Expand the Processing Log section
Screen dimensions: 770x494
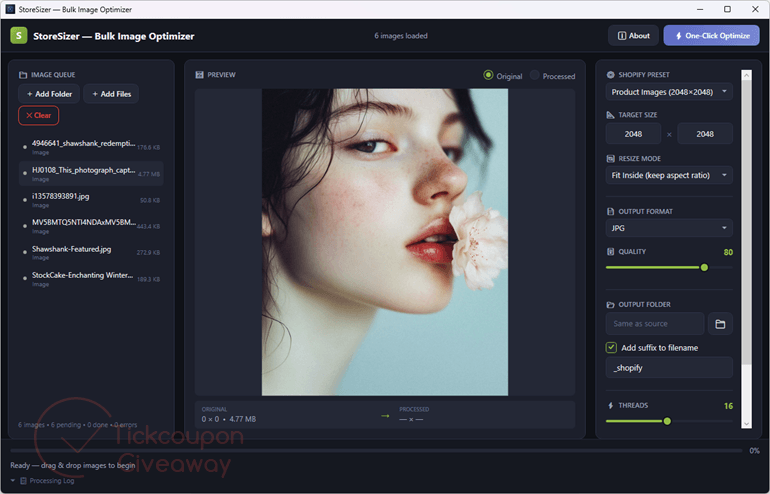[13, 481]
